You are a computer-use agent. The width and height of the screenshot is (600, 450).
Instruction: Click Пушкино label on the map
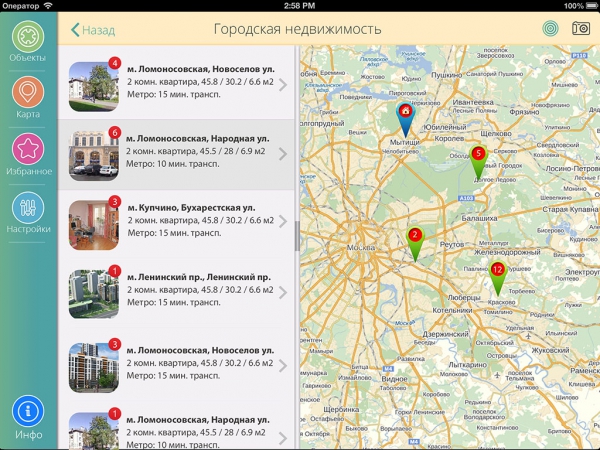tap(447, 75)
